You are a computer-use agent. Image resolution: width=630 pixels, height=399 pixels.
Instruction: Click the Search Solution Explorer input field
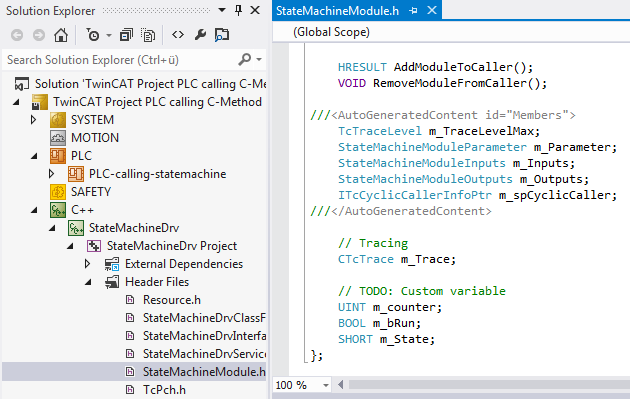[121, 60]
